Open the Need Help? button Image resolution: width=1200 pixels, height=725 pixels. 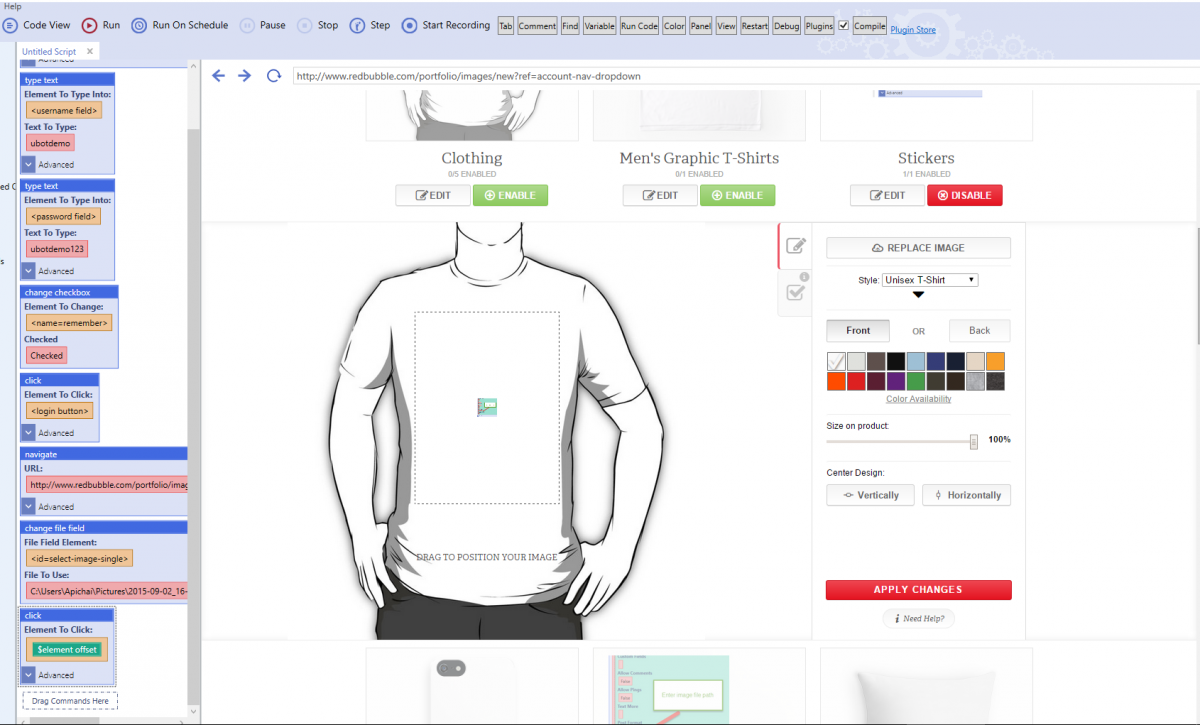coord(918,619)
